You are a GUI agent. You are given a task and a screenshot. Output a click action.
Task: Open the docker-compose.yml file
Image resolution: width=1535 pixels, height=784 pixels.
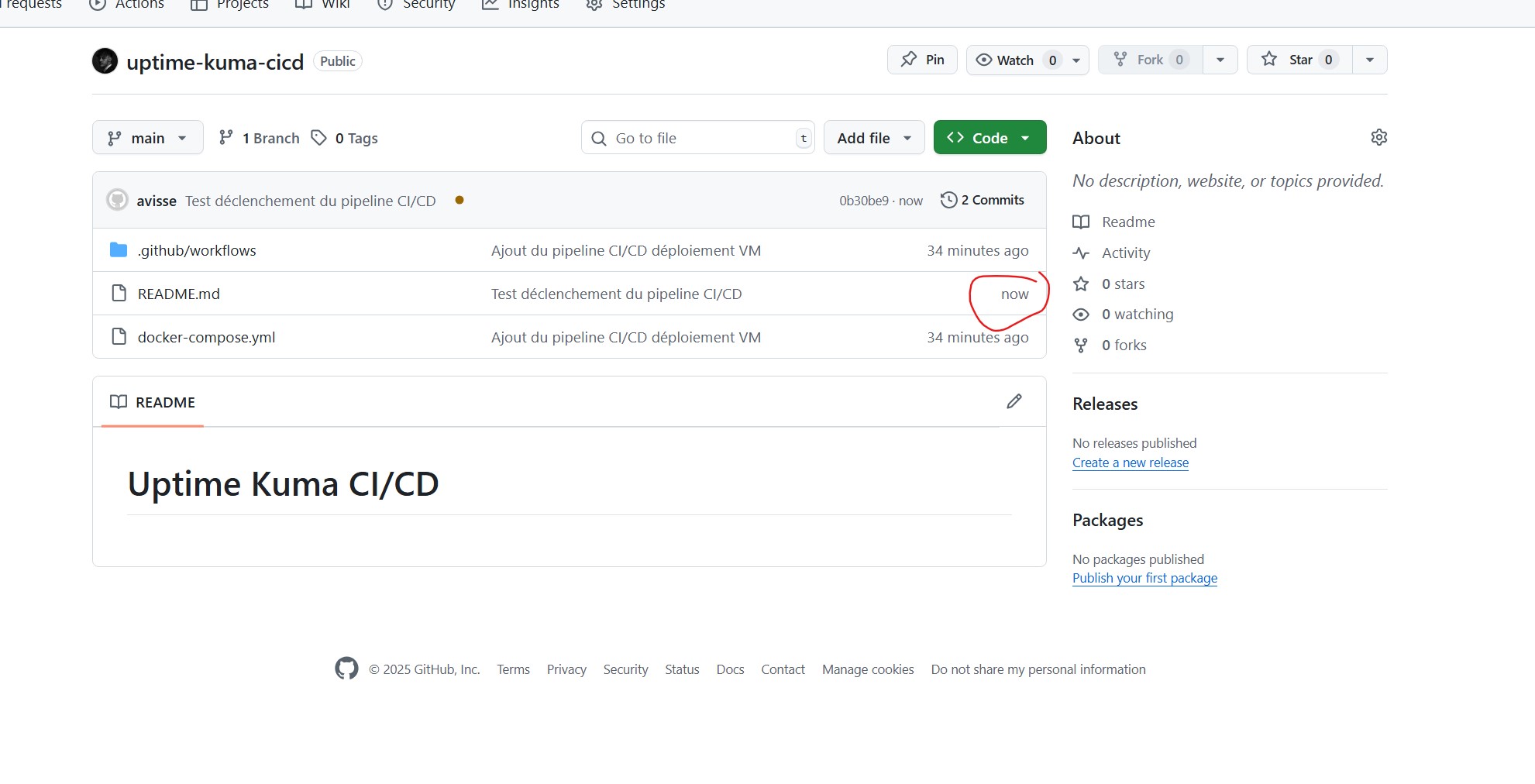tap(206, 337)
